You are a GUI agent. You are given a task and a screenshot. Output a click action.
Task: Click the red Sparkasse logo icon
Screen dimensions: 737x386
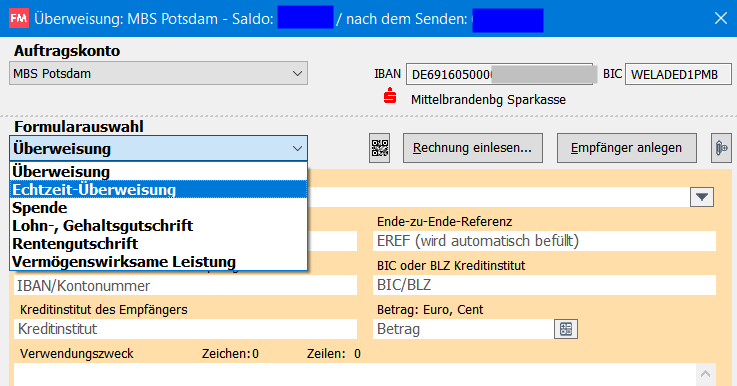[x=390, y=95]
